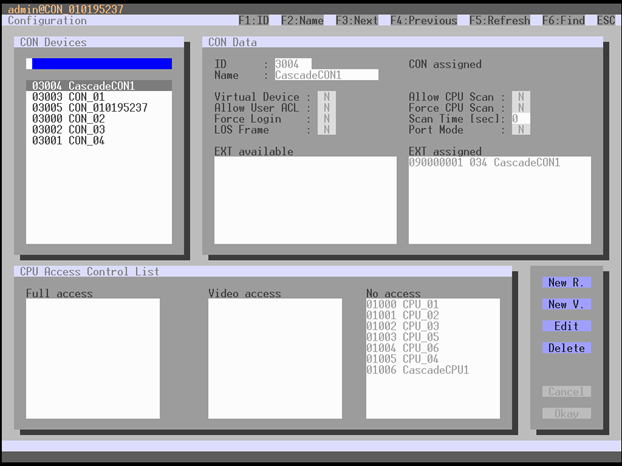Toggle the Allow CPU Scan value
This screenshot has width=622, height=466.
[521, 96]
